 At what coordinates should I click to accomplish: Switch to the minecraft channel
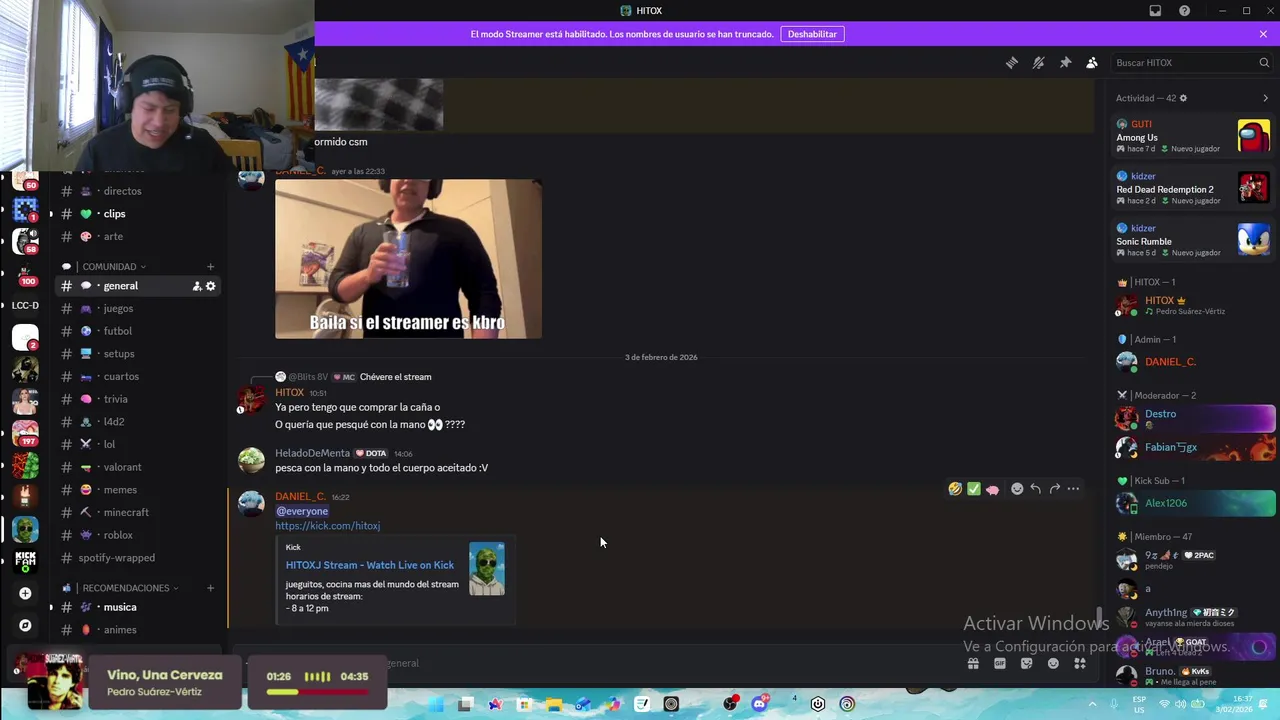point(138,512)
